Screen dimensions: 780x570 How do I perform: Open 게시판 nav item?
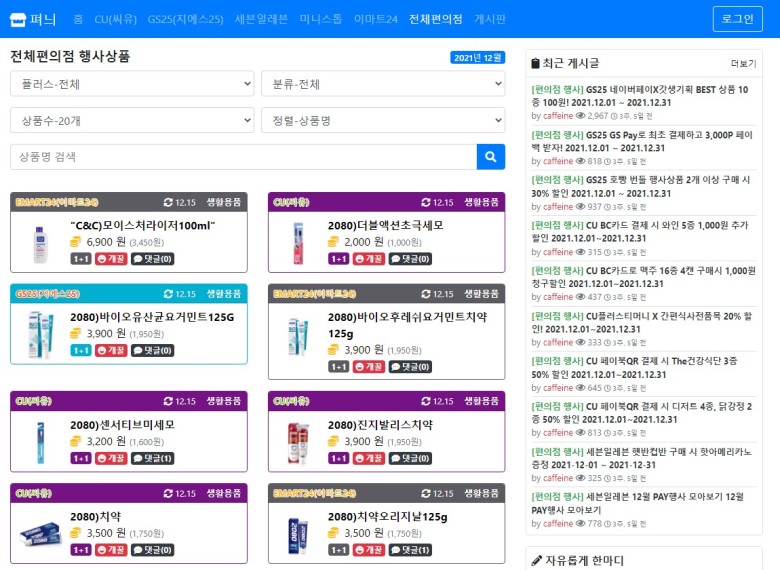point(490,19)
